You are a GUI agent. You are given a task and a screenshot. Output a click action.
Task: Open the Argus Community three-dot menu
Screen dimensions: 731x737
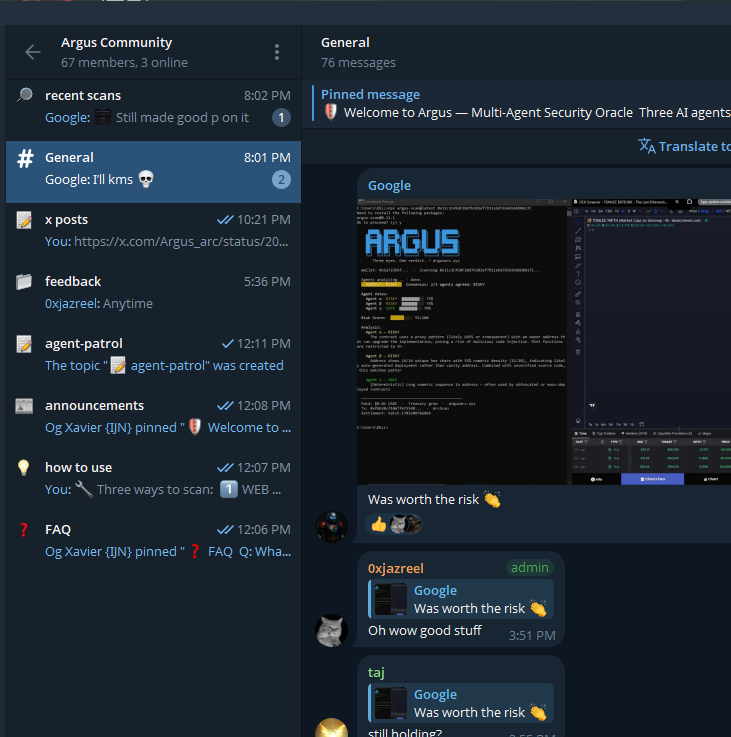tap(277, 52)
